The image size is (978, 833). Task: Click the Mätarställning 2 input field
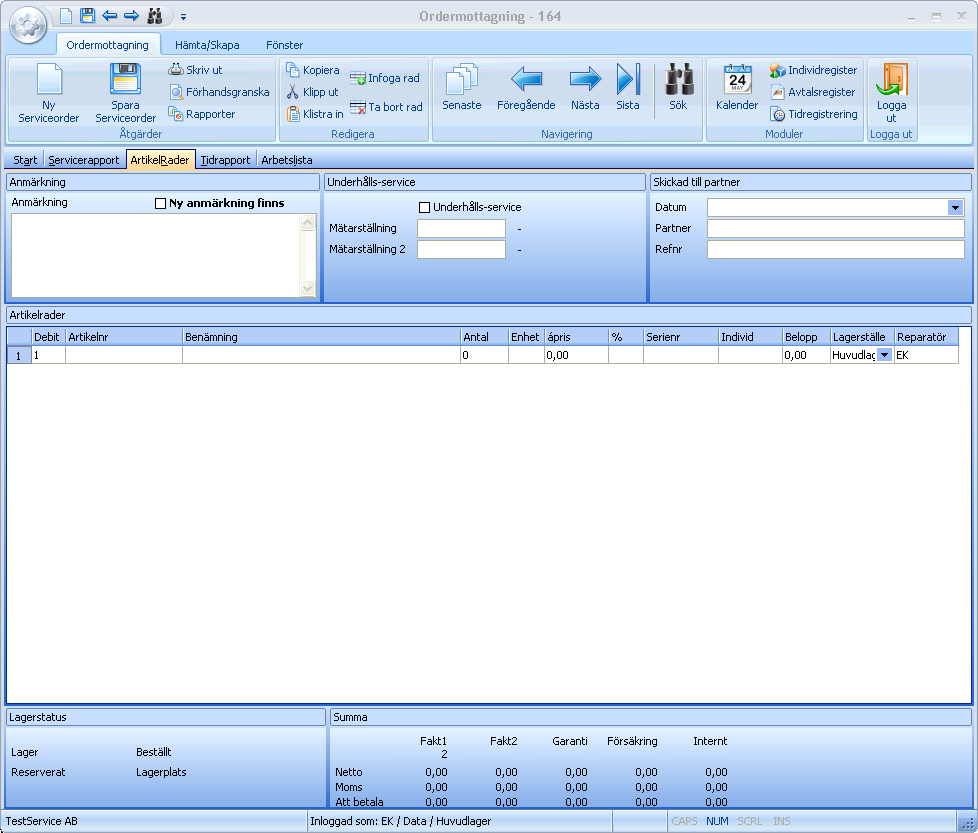[x=461, y=249]
